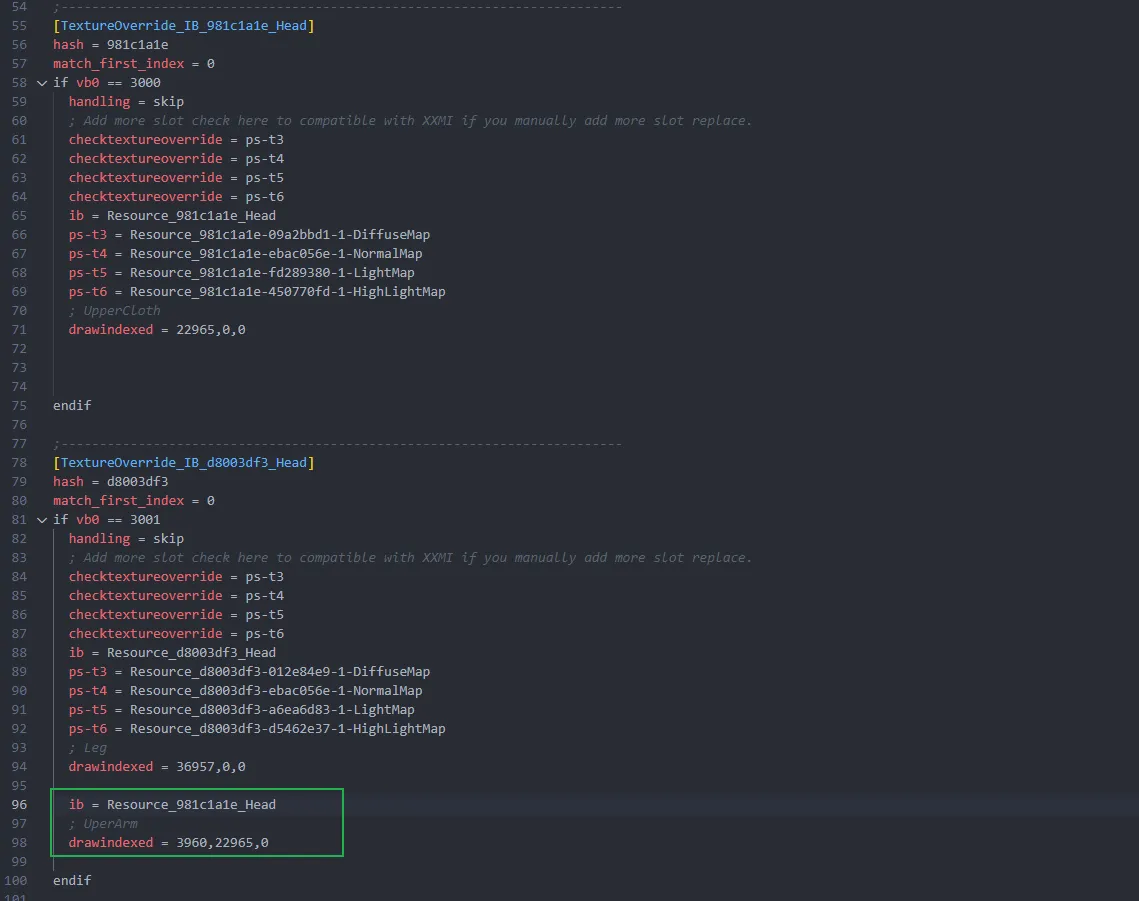Click the fd289380 LightMap resource line
The image size is (1139, 901).
[x=242, y=272]
